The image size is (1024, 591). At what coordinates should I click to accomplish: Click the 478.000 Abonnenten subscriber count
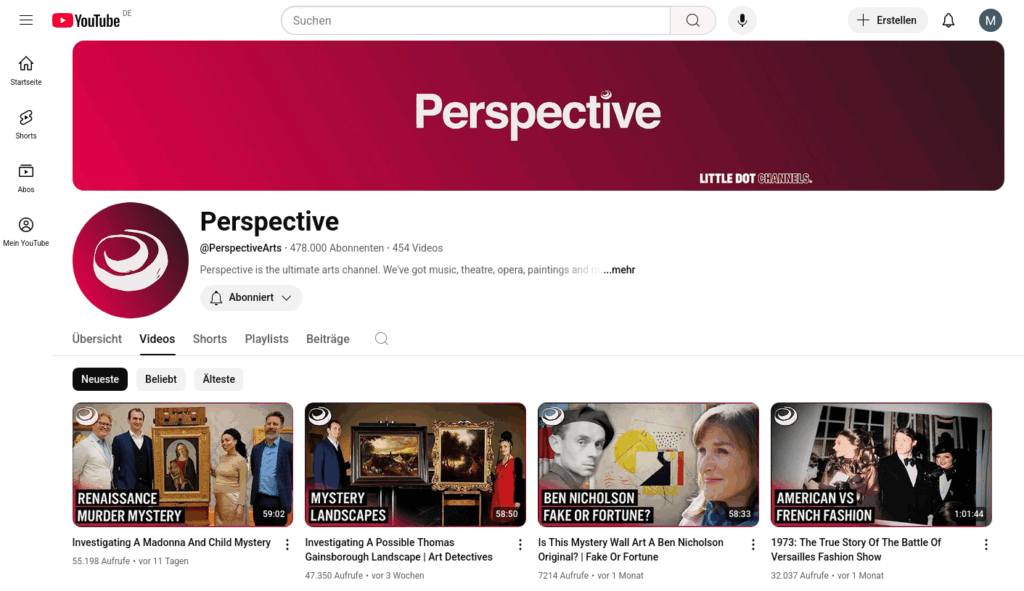coord(337,248)
